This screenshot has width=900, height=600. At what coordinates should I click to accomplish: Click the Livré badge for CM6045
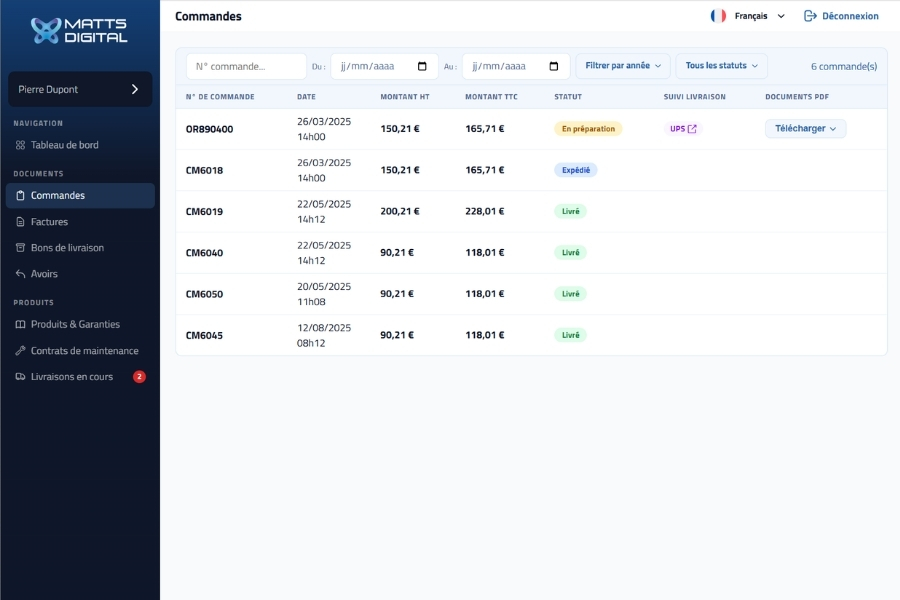tap(571, 335)
